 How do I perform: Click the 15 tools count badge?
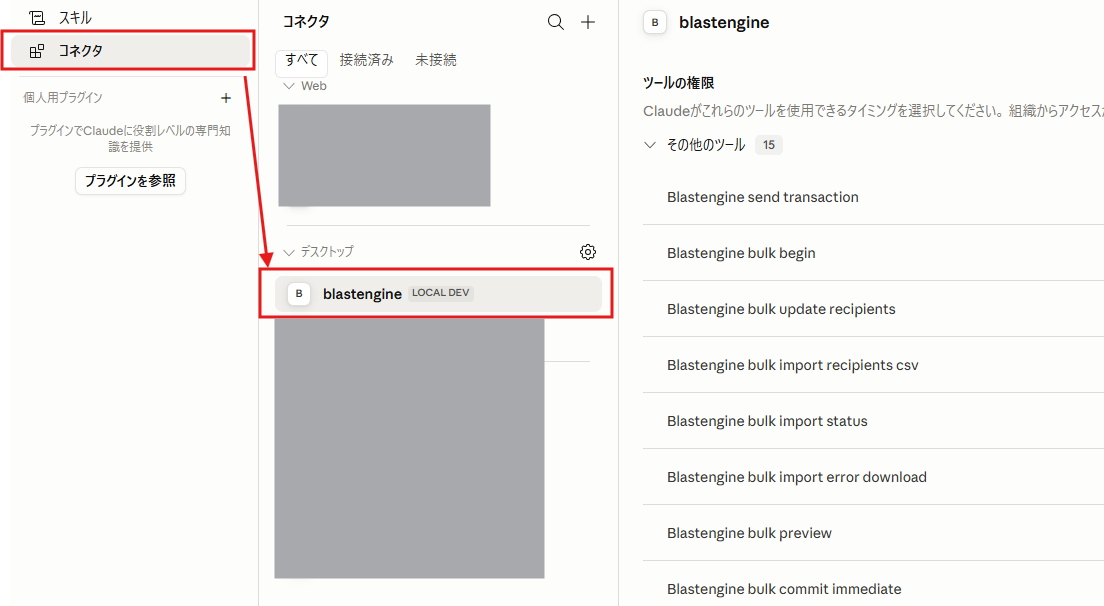pyautogui.click(x=769, y=145)
